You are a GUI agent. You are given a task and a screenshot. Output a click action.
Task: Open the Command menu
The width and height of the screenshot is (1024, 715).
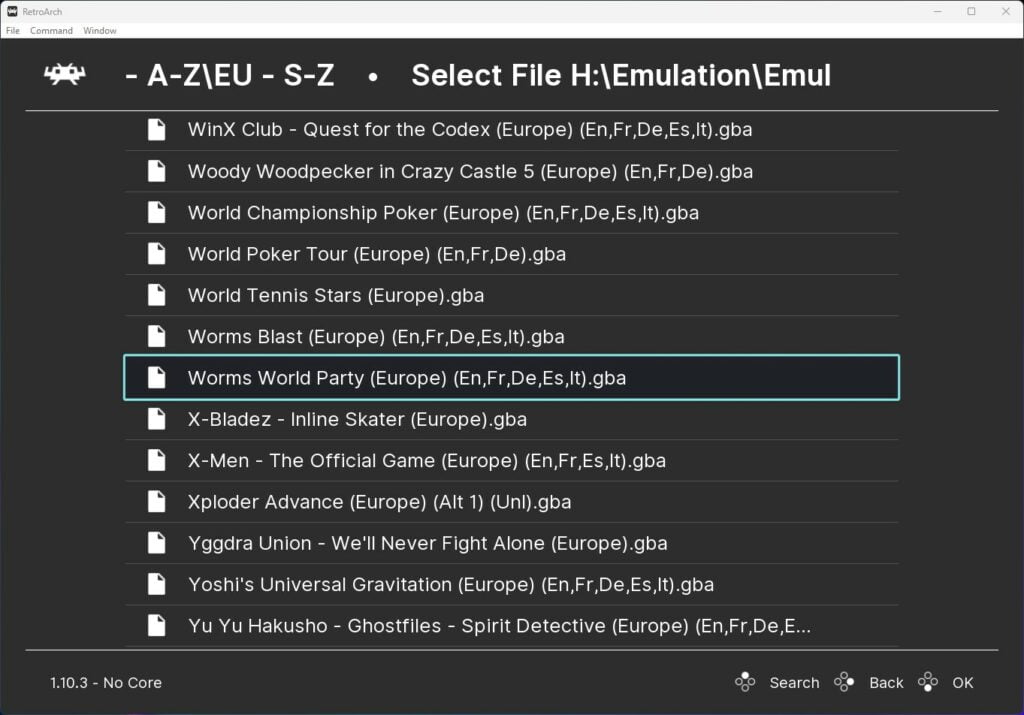pyautogui.click(x=51, y=31)
